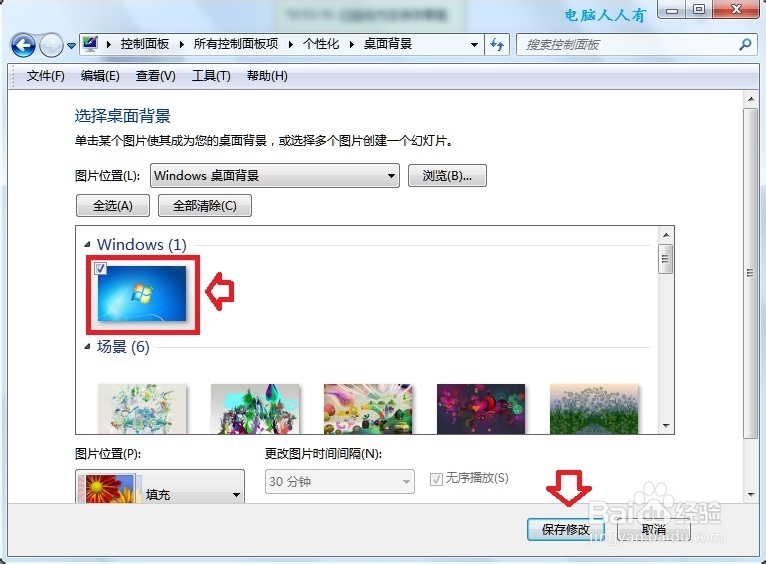The height and width of the screenshot is (564, 766).
Task: Click the 全部清除(C) button
Action: (205, 206)
